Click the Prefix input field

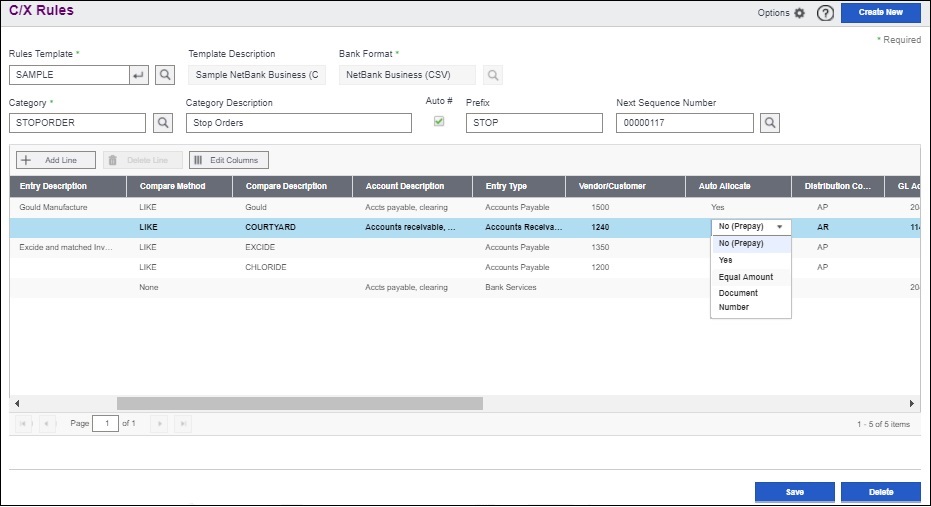(534, 123)
